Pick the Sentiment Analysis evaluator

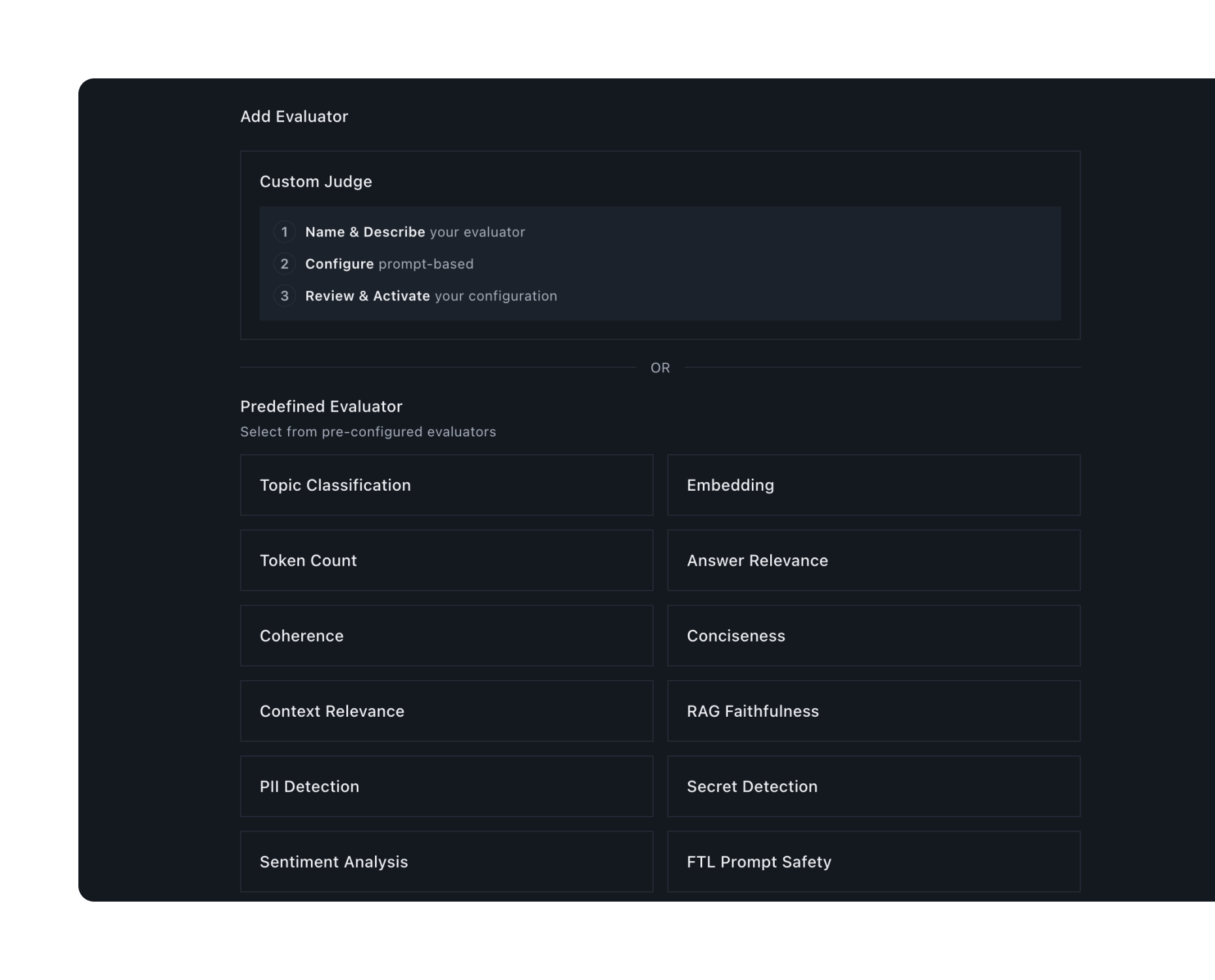(447, 862)
